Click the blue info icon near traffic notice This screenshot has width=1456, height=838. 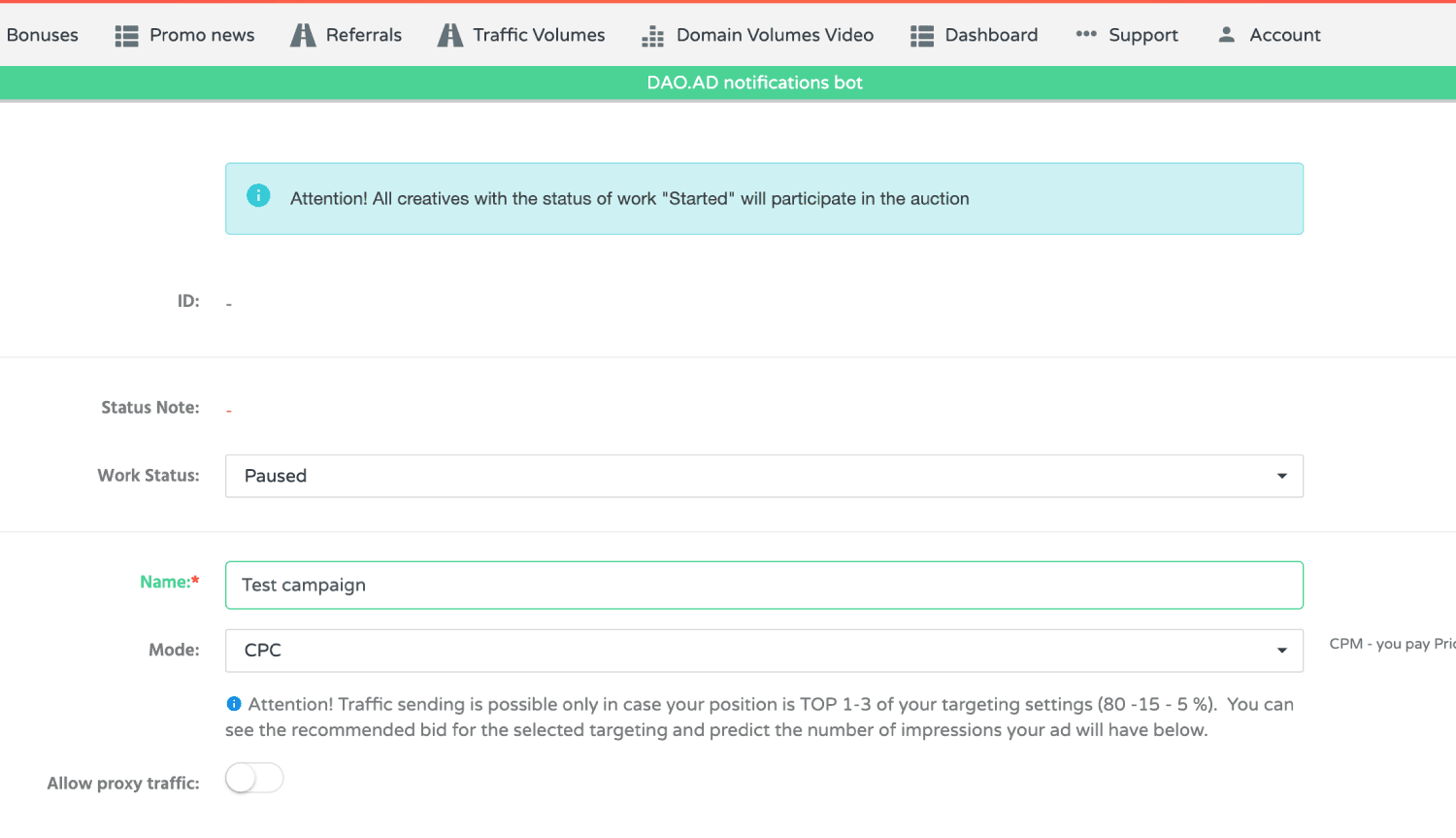click(234, 704)
